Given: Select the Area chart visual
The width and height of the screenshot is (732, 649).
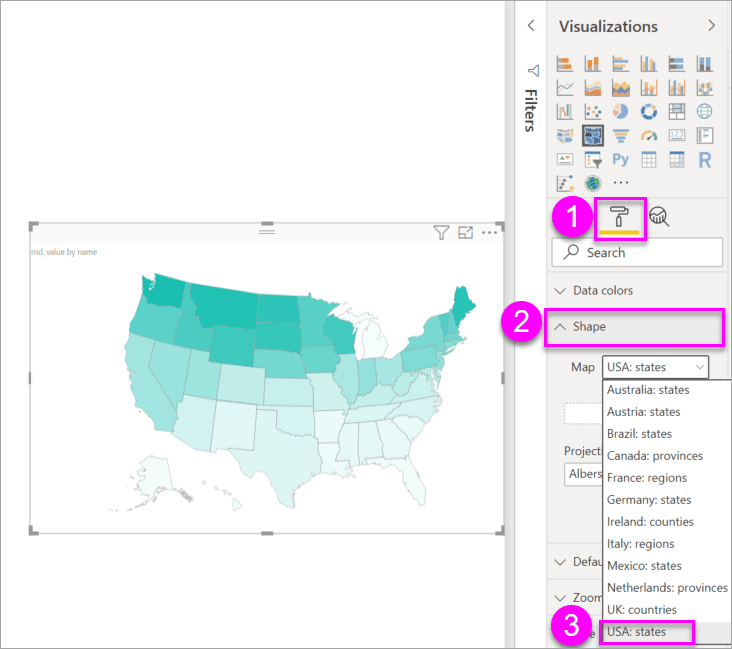Looking at the screenshot, I should (593, 87).
